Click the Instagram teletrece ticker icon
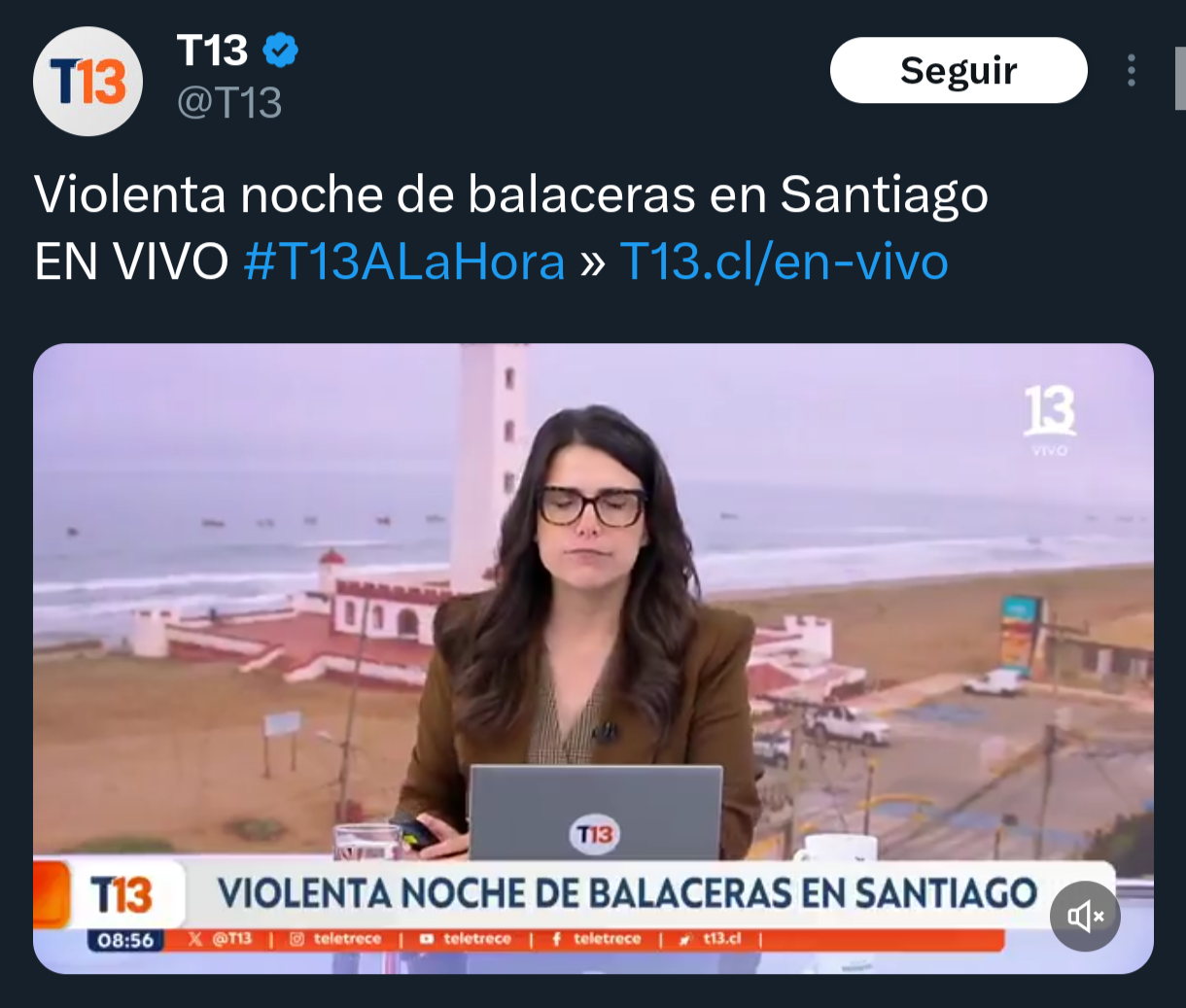The height and width of the screenshot is (1008, 1186). pyautogui.click(x=297, y=939)
